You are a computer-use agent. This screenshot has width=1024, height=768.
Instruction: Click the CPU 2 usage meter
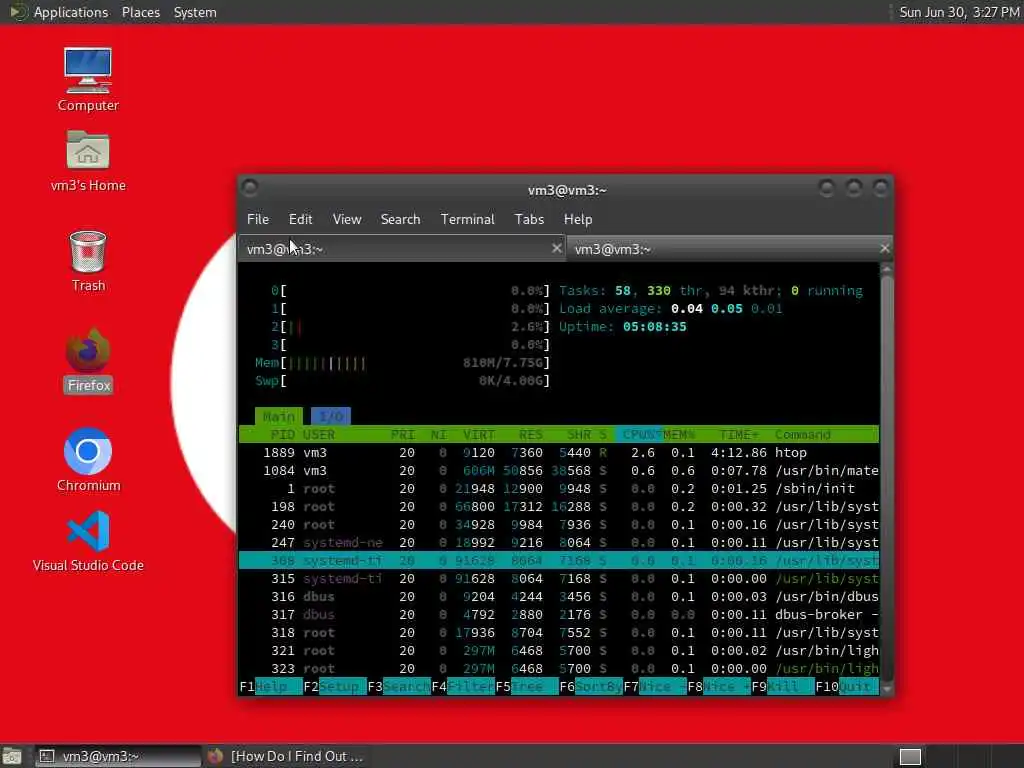(x=410, y=327)
